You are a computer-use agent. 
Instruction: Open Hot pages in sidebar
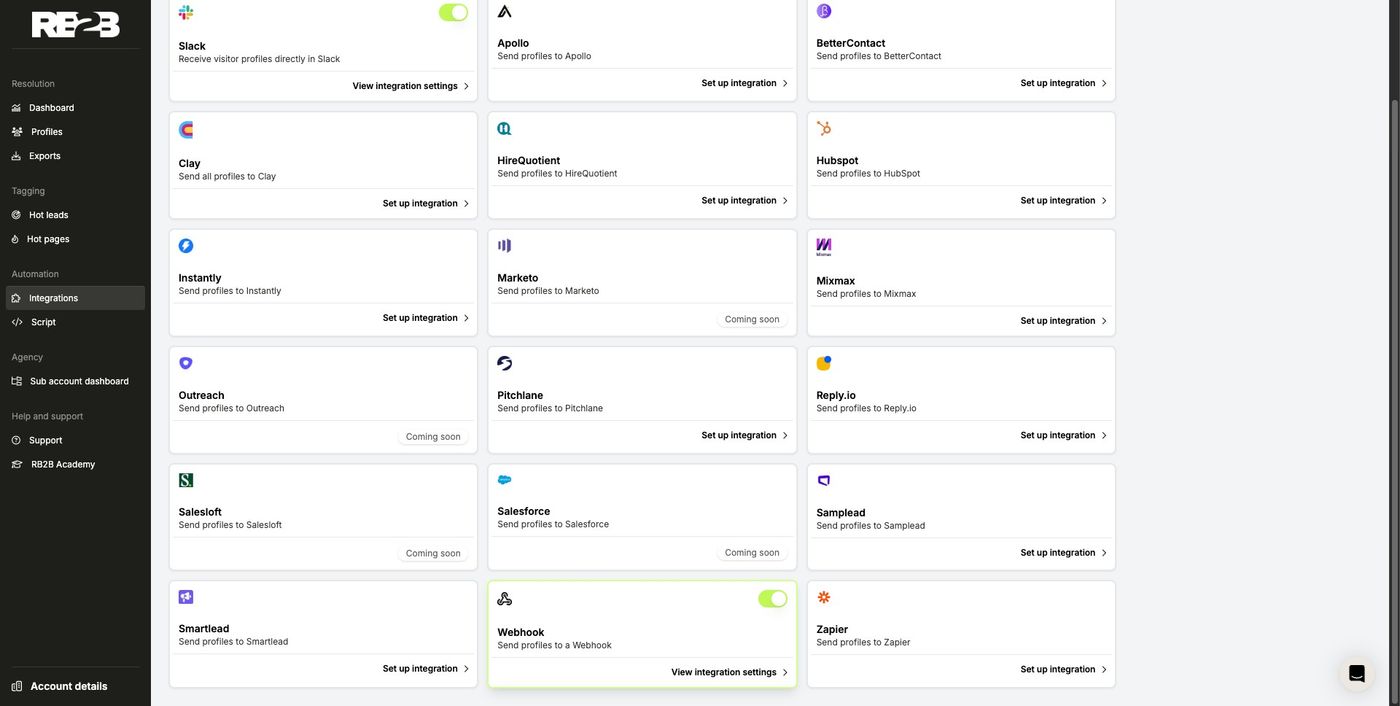point(75,239)
